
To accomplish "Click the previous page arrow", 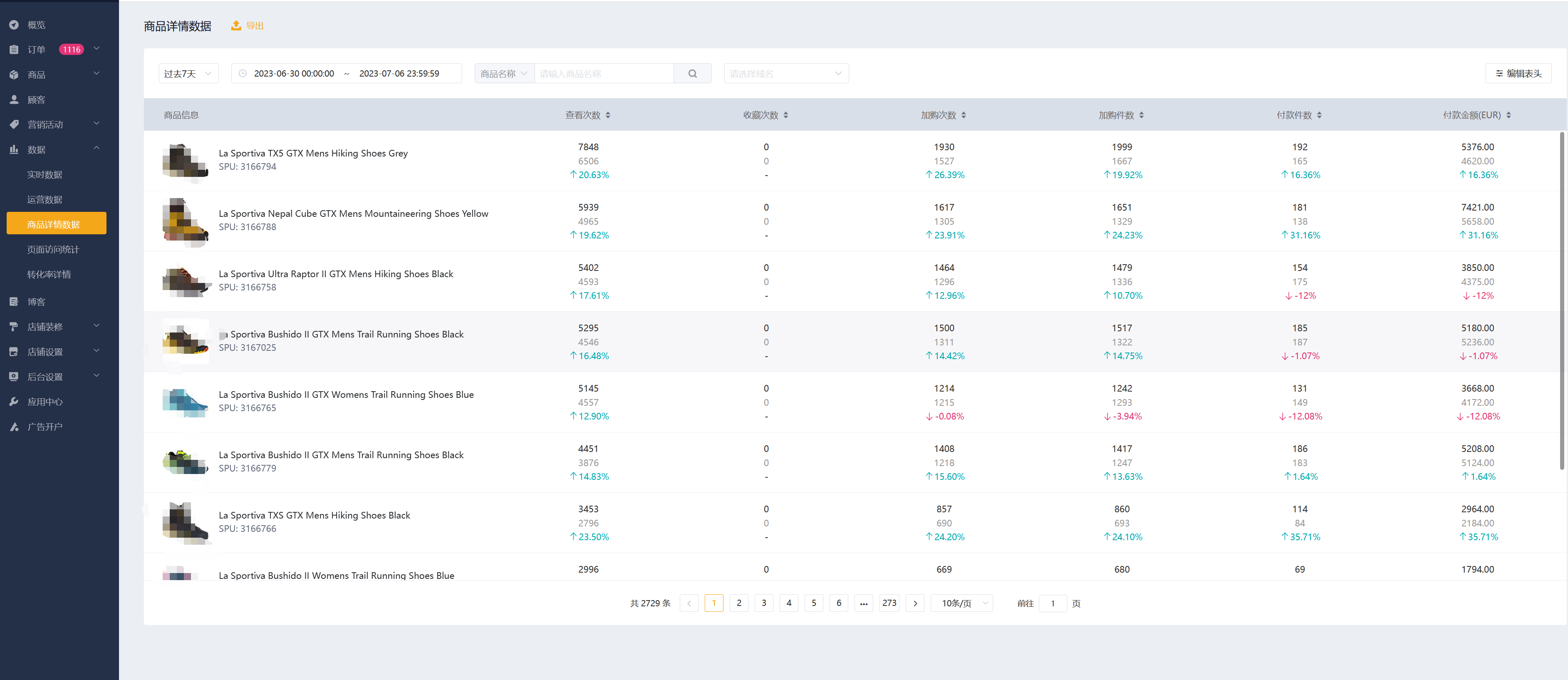I will 689,603.
